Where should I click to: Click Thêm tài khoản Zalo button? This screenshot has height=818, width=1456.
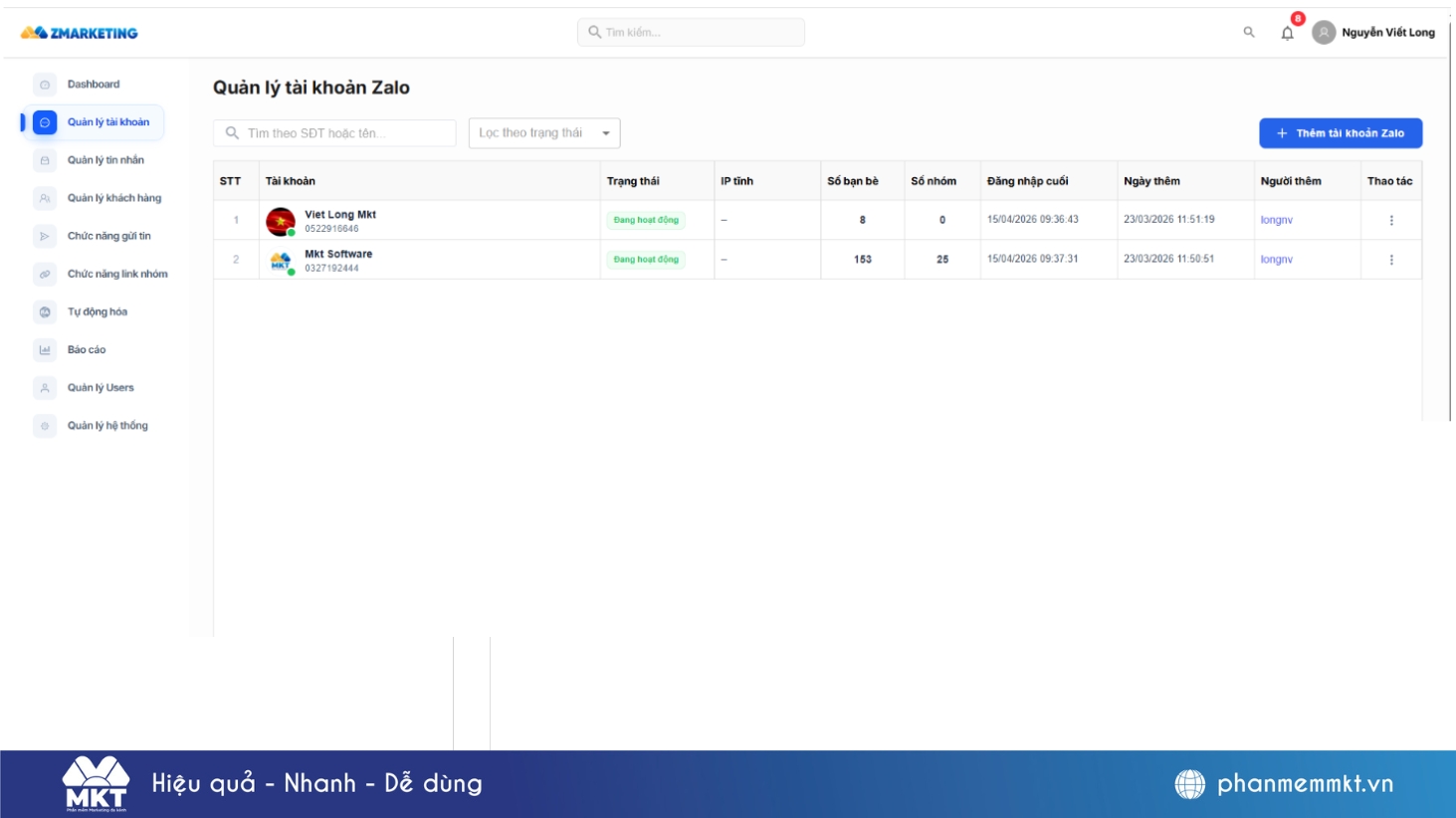pos(1340,133)
